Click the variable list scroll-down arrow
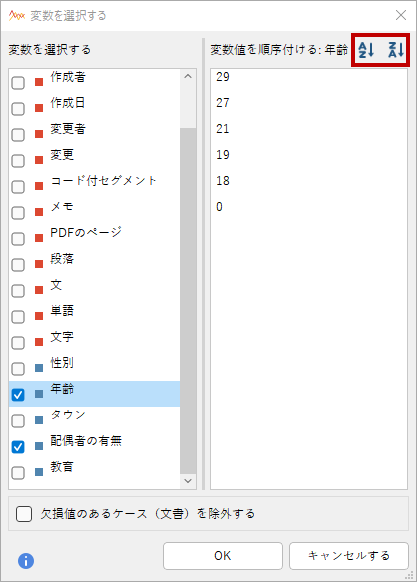Screen dimensions: 417x582 pos(188,481)
